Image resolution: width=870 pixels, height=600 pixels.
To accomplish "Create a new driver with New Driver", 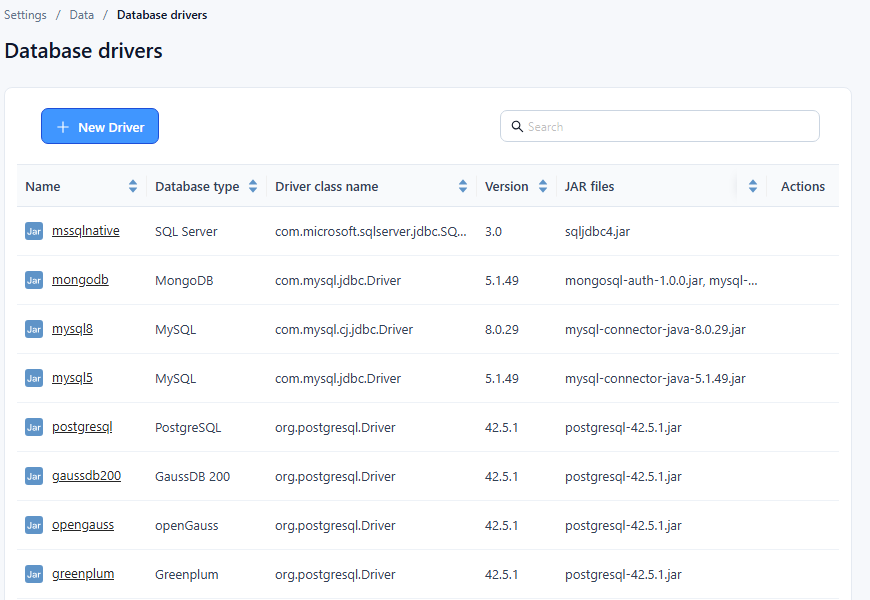I will point(100,126).
